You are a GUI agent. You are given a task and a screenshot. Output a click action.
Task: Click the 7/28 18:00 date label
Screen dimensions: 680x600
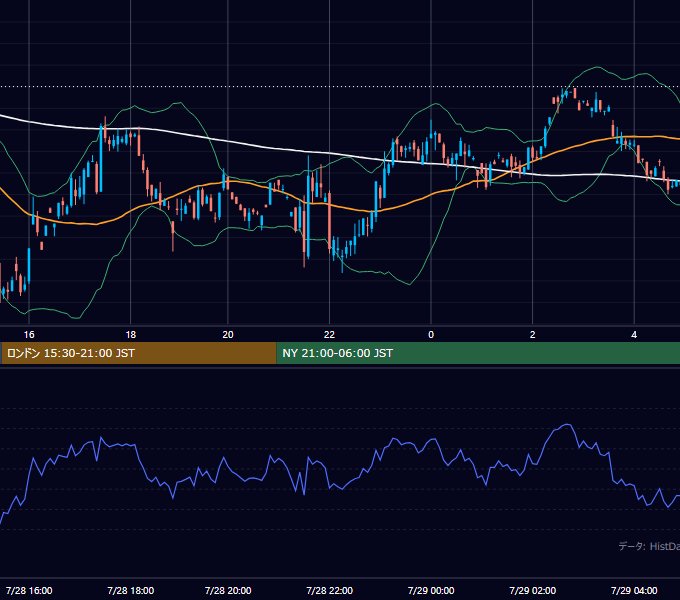coord(131,590)
